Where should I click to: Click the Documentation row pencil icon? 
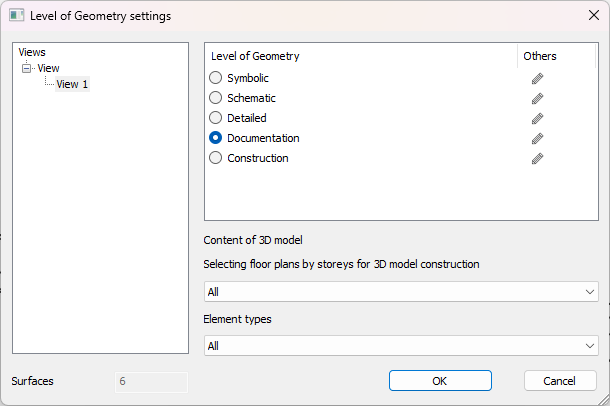pos(537,138)
